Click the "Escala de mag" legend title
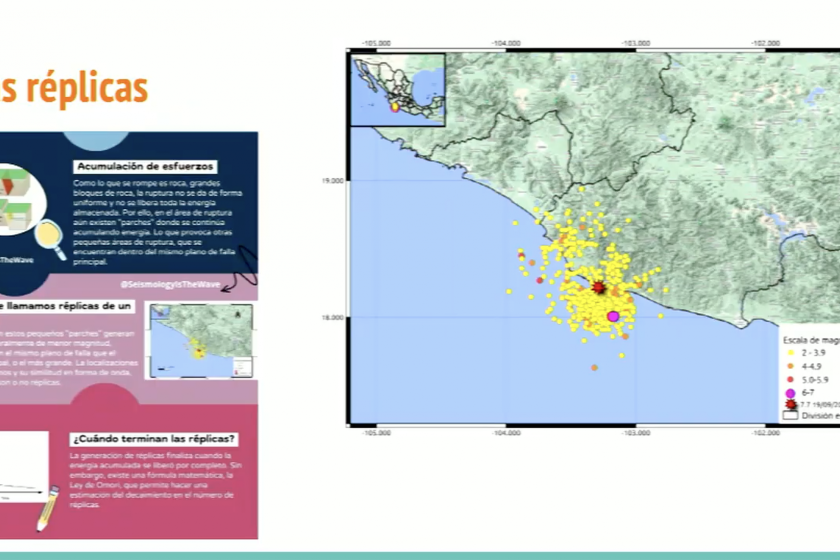This screenshot has height=560, width=840. 811,340
